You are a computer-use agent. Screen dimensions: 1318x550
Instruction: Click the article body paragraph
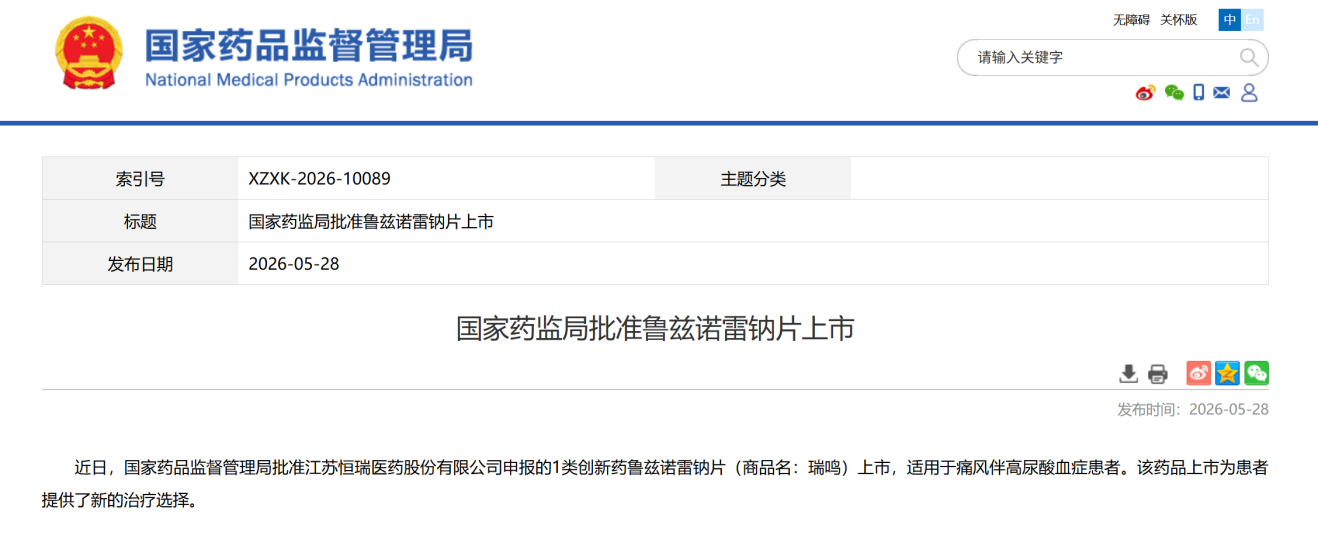tap(655, 483)
